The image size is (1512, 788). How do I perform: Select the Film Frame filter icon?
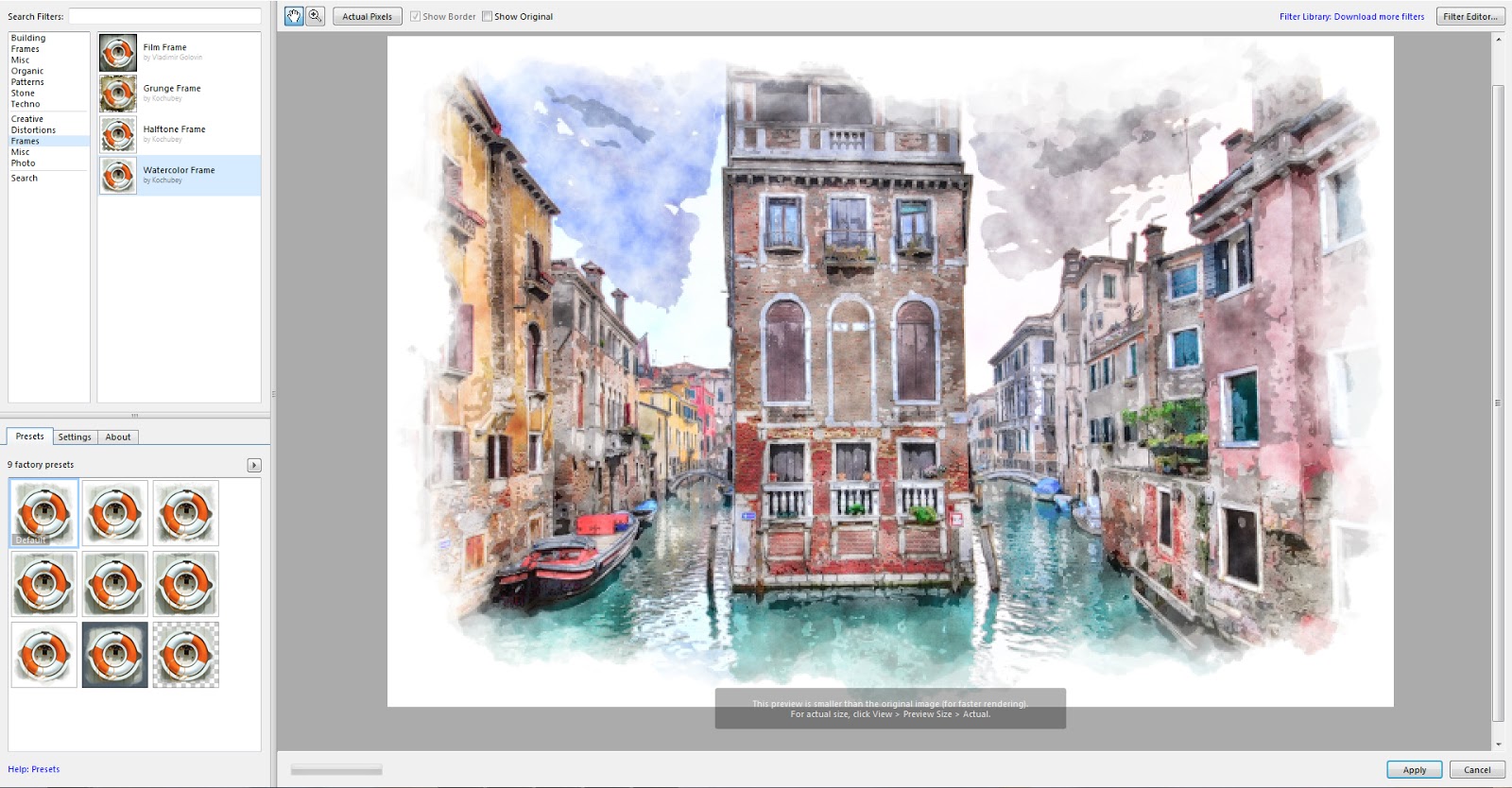click(x=118, y=53)
